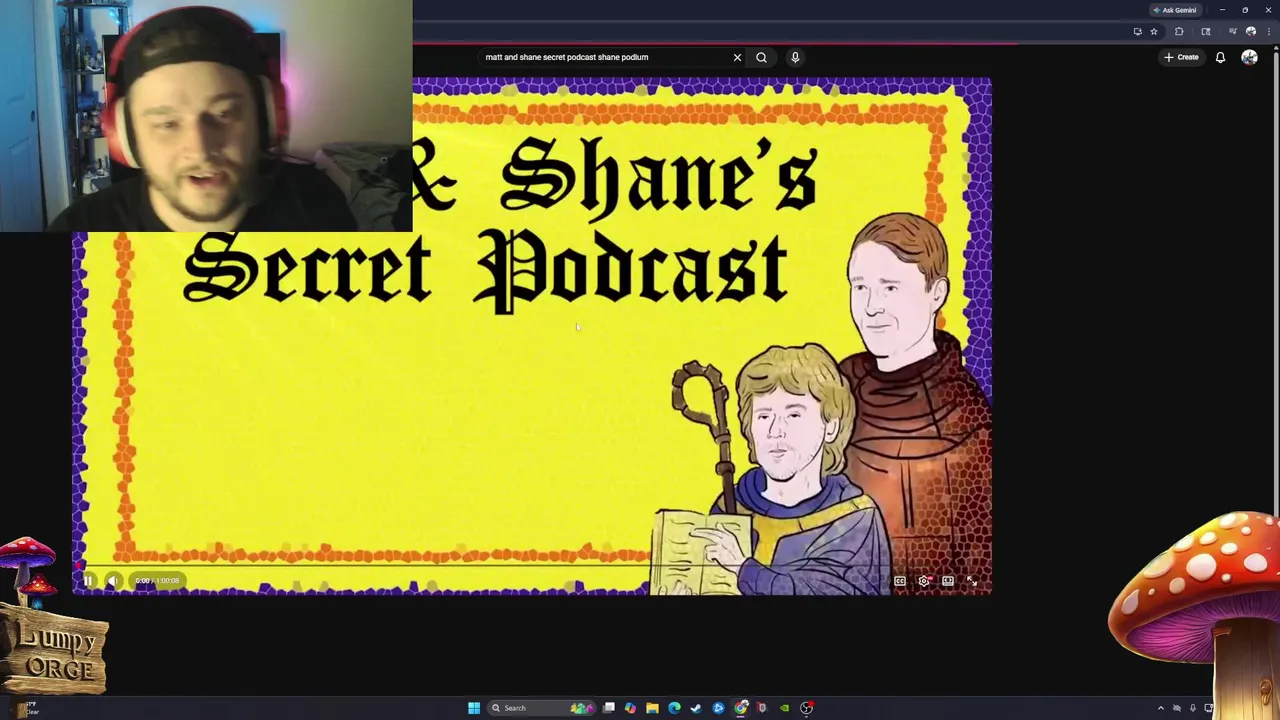Click the video thumbnail artwork

point(532,336)
